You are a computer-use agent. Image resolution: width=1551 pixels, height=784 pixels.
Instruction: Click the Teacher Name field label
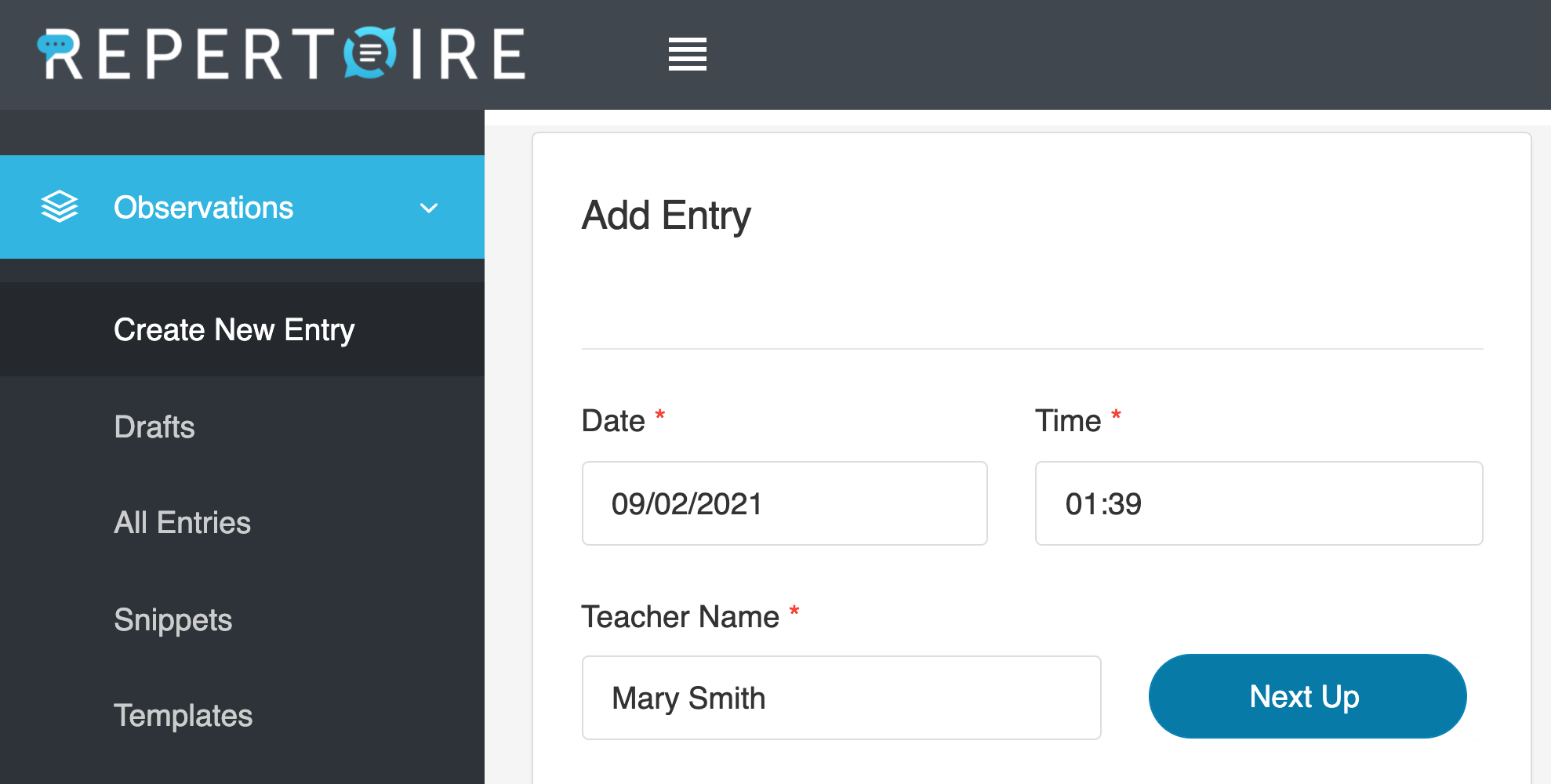click(680, 617)
